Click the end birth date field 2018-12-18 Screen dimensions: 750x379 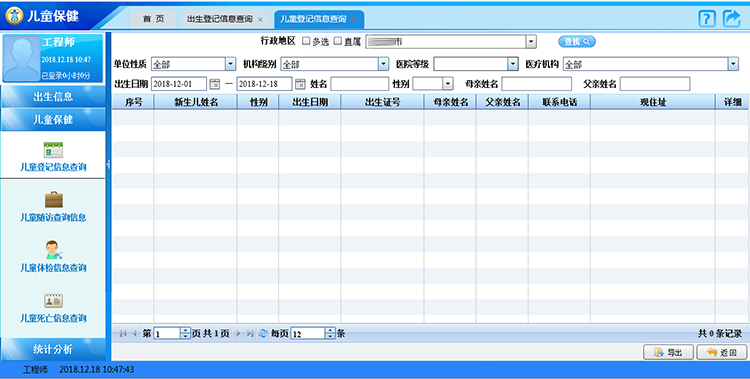coord(264,84)
